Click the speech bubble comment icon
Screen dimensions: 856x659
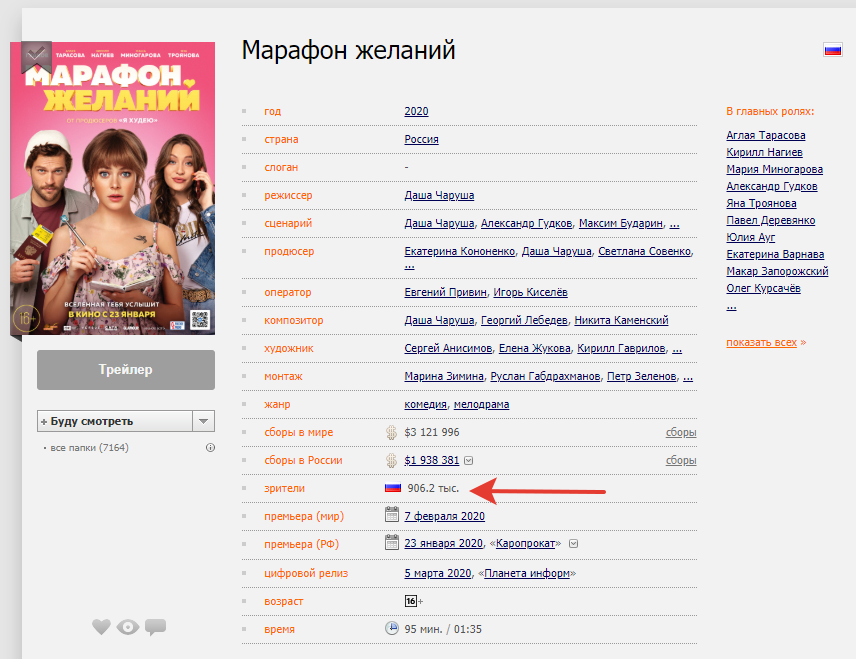156,627
